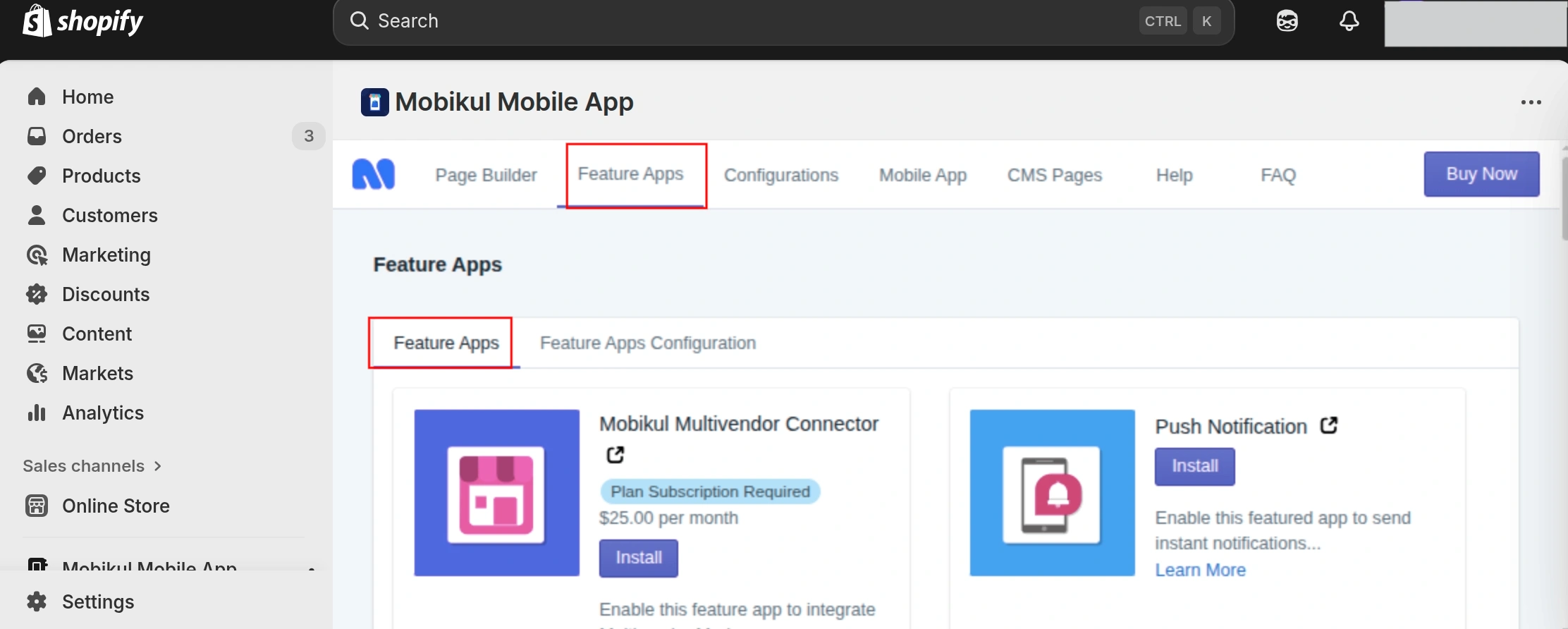Open the Page Builder tab
Screen dimensions: 1568x629
click(486, 175)
